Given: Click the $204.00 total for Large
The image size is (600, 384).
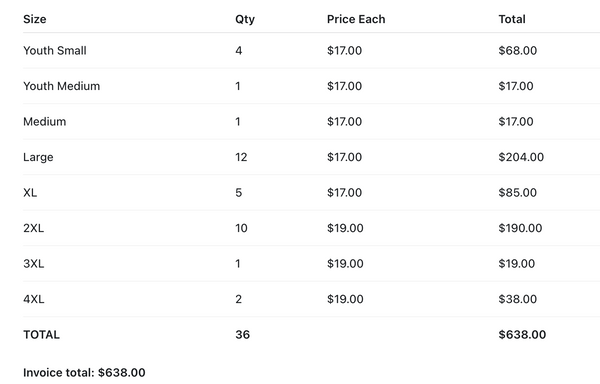Looking at the screenshot, I should point(521,157).
